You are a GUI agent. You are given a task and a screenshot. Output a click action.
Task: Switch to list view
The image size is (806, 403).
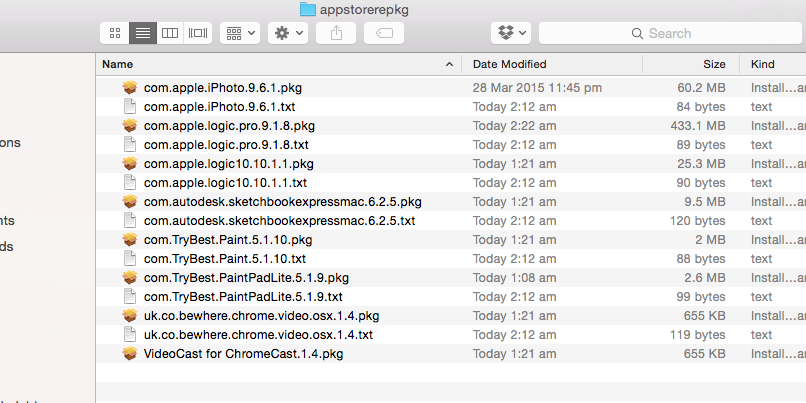(143, 33)
